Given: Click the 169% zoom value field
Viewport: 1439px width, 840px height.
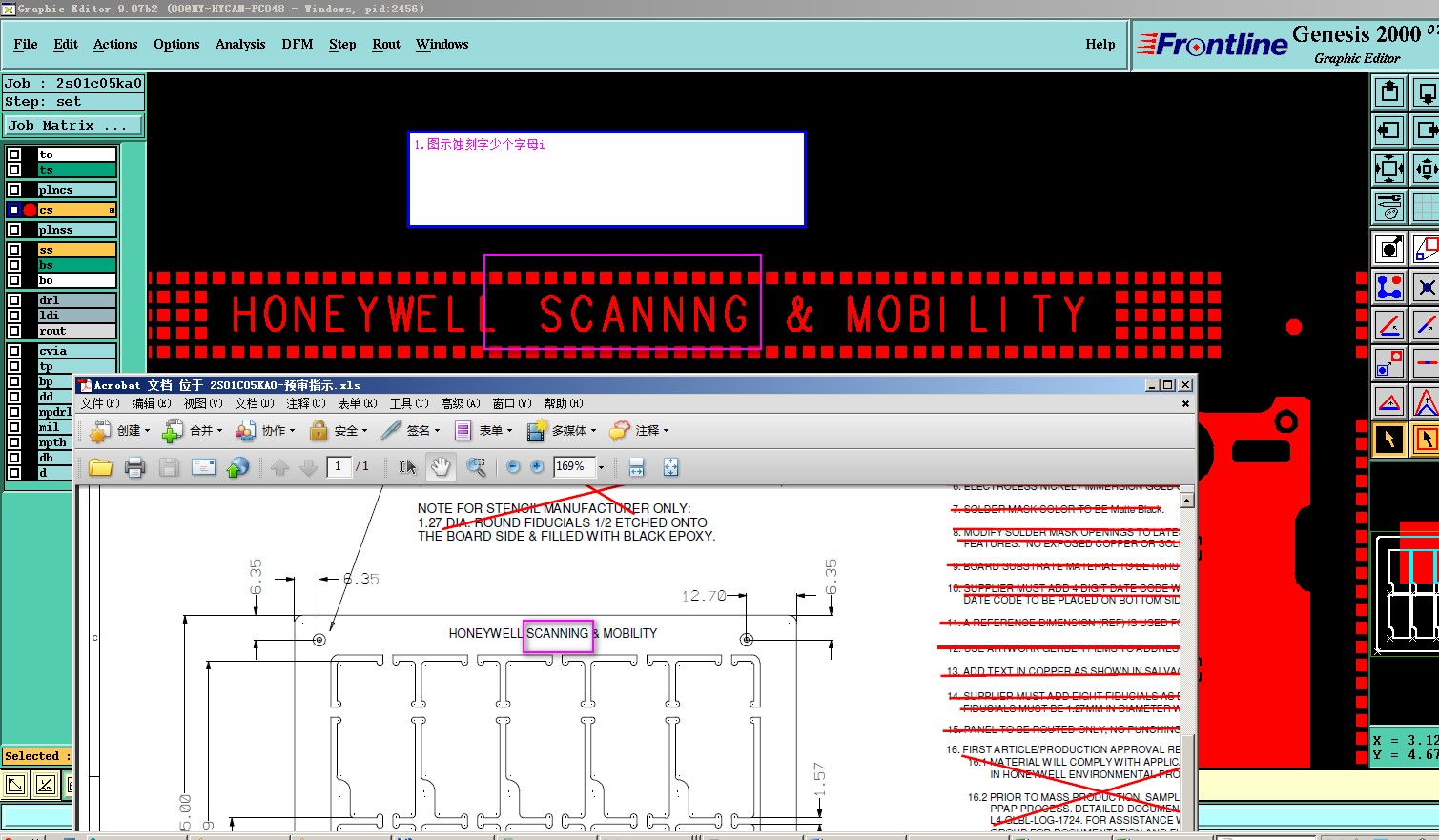Looking at the screenshot, I should [573, 466].
